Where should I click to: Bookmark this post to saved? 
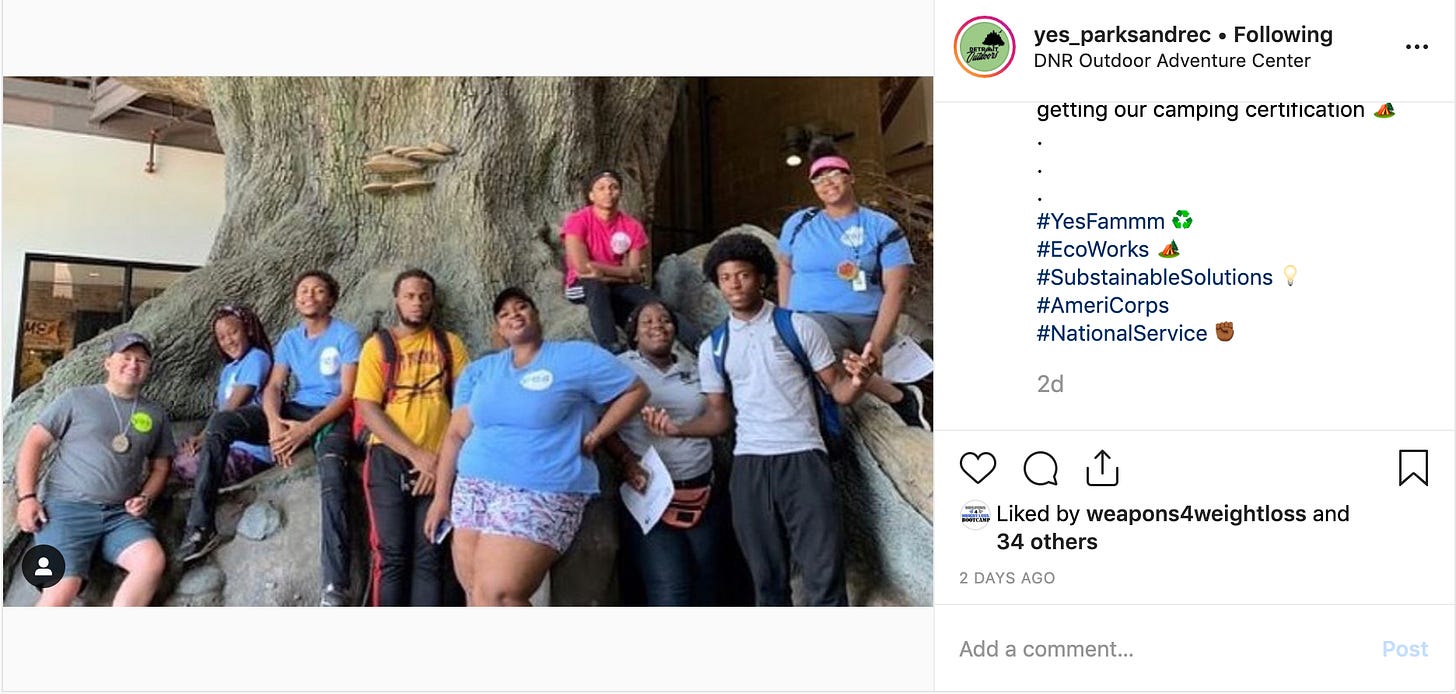(1412, 468)
